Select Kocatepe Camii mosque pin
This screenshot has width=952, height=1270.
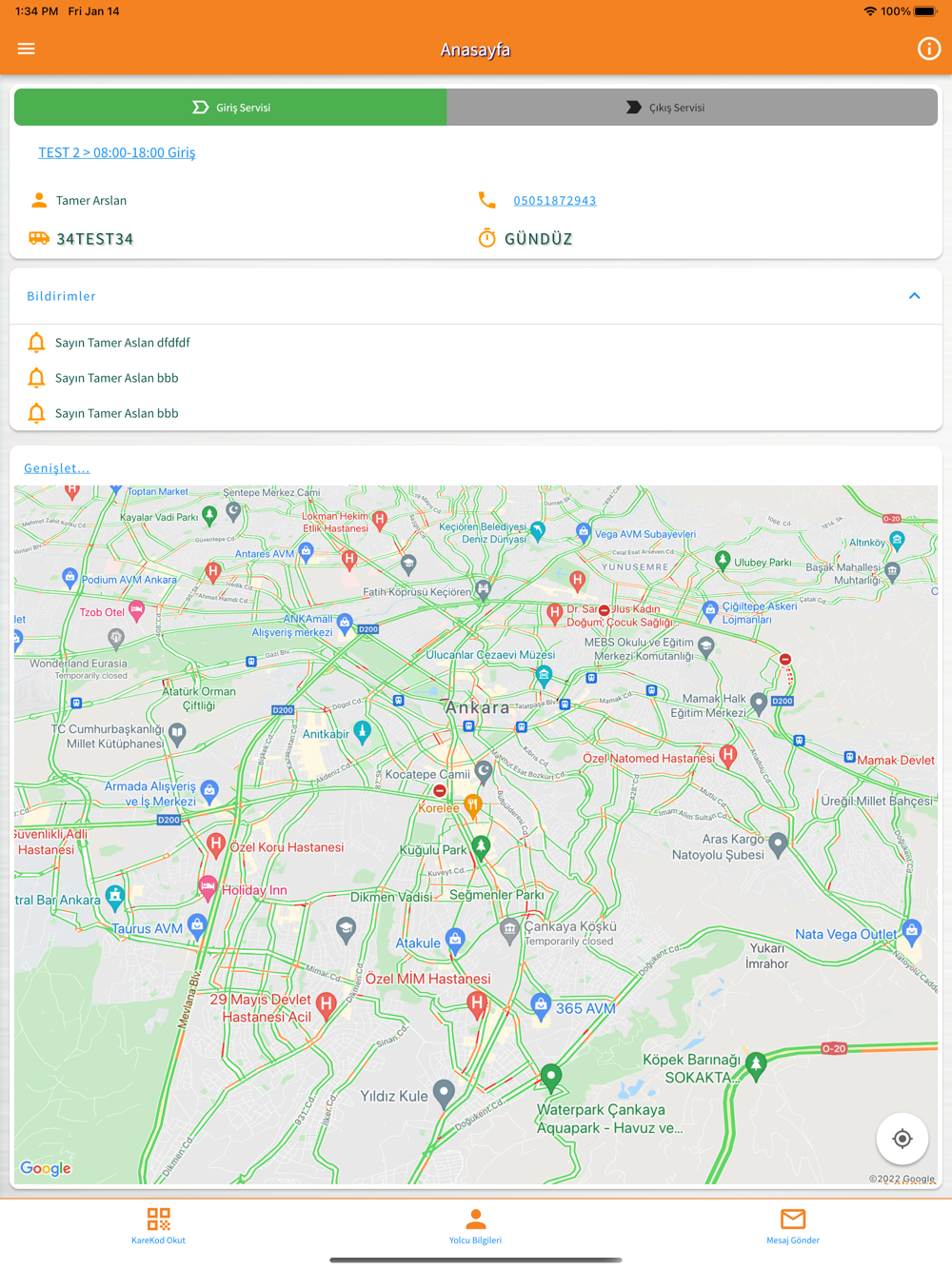tap(484, 770)
